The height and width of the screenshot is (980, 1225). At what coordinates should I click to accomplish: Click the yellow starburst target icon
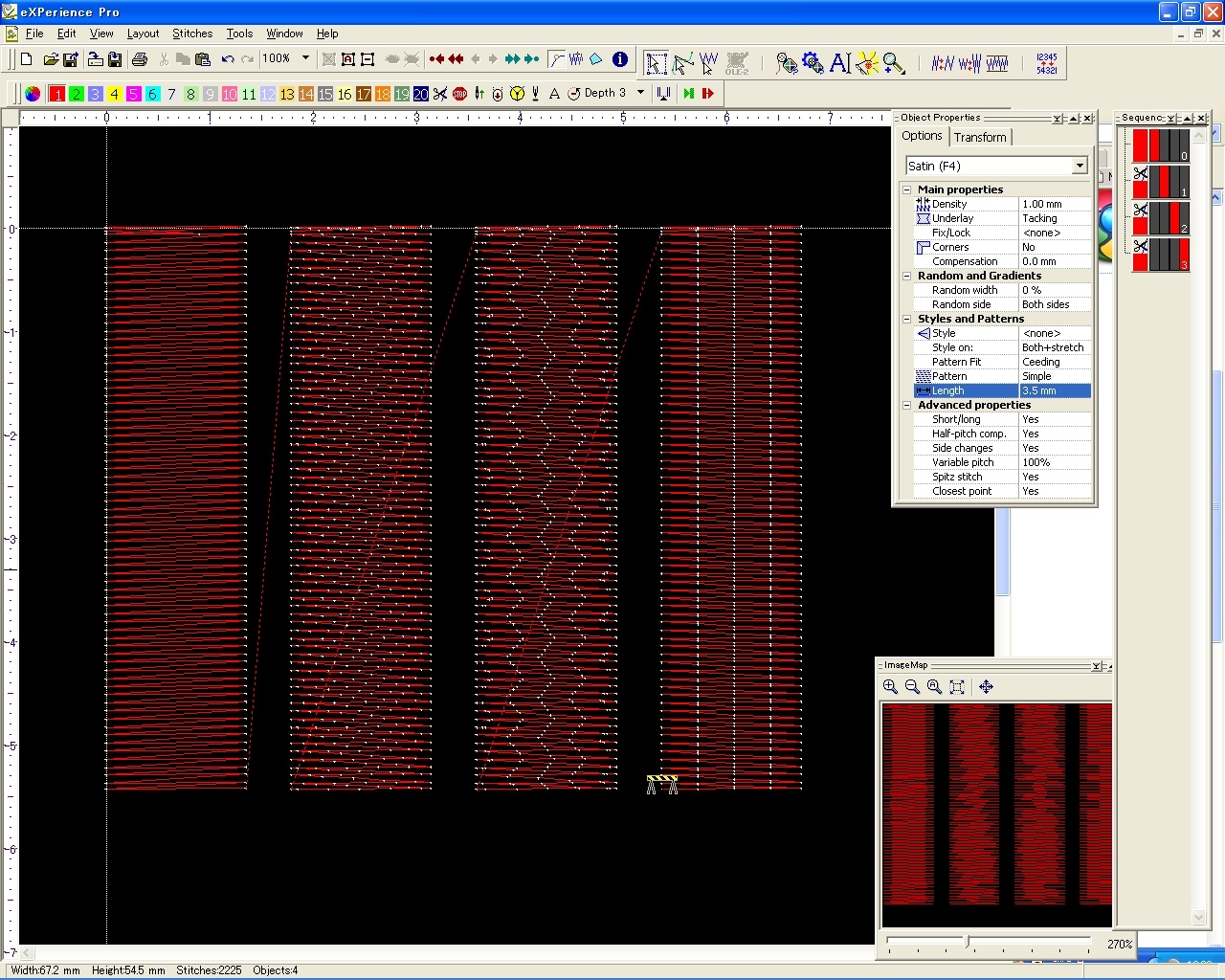click(x=867, y=63)
